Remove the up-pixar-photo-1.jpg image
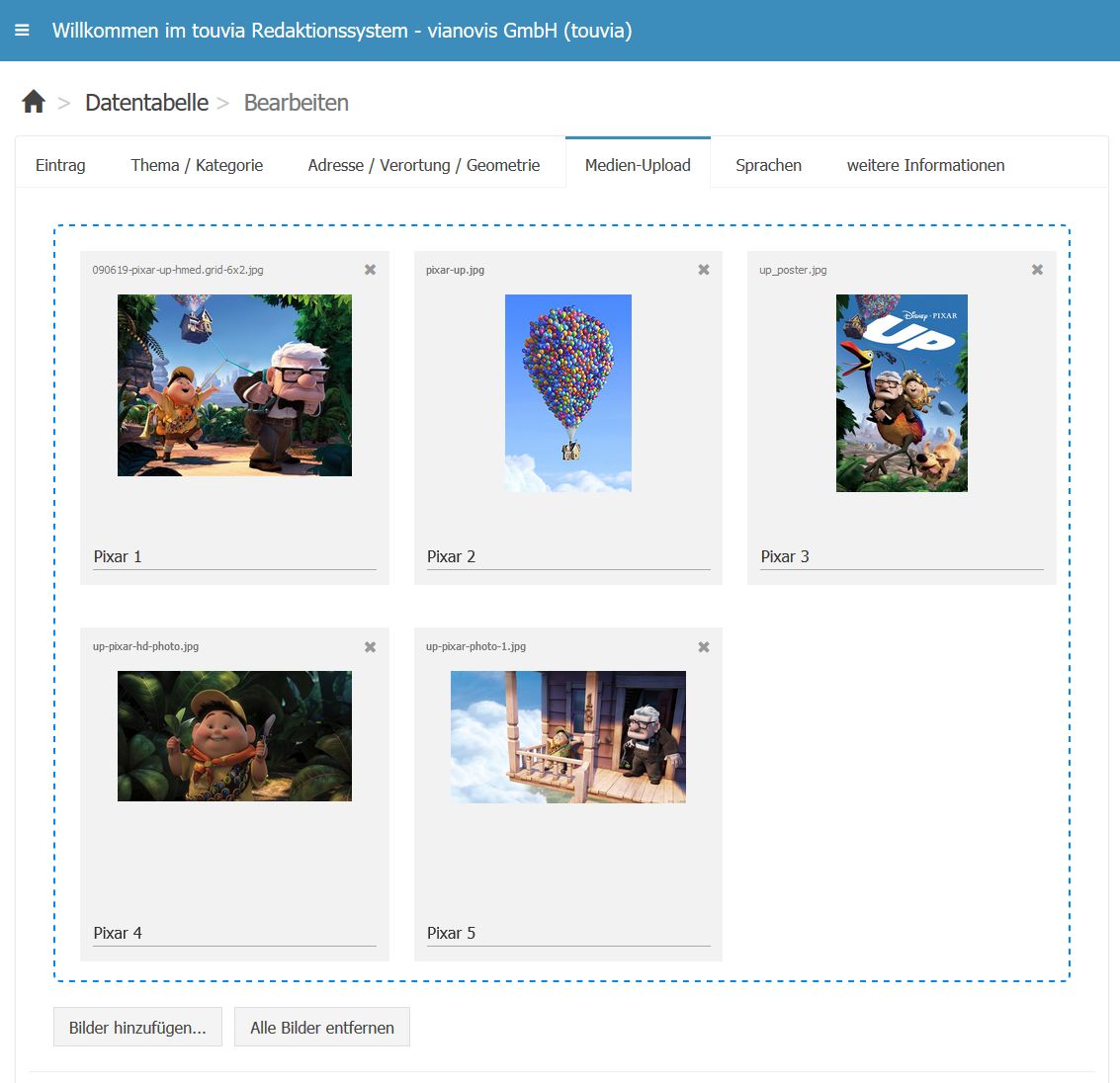 [x=704, y=647]
